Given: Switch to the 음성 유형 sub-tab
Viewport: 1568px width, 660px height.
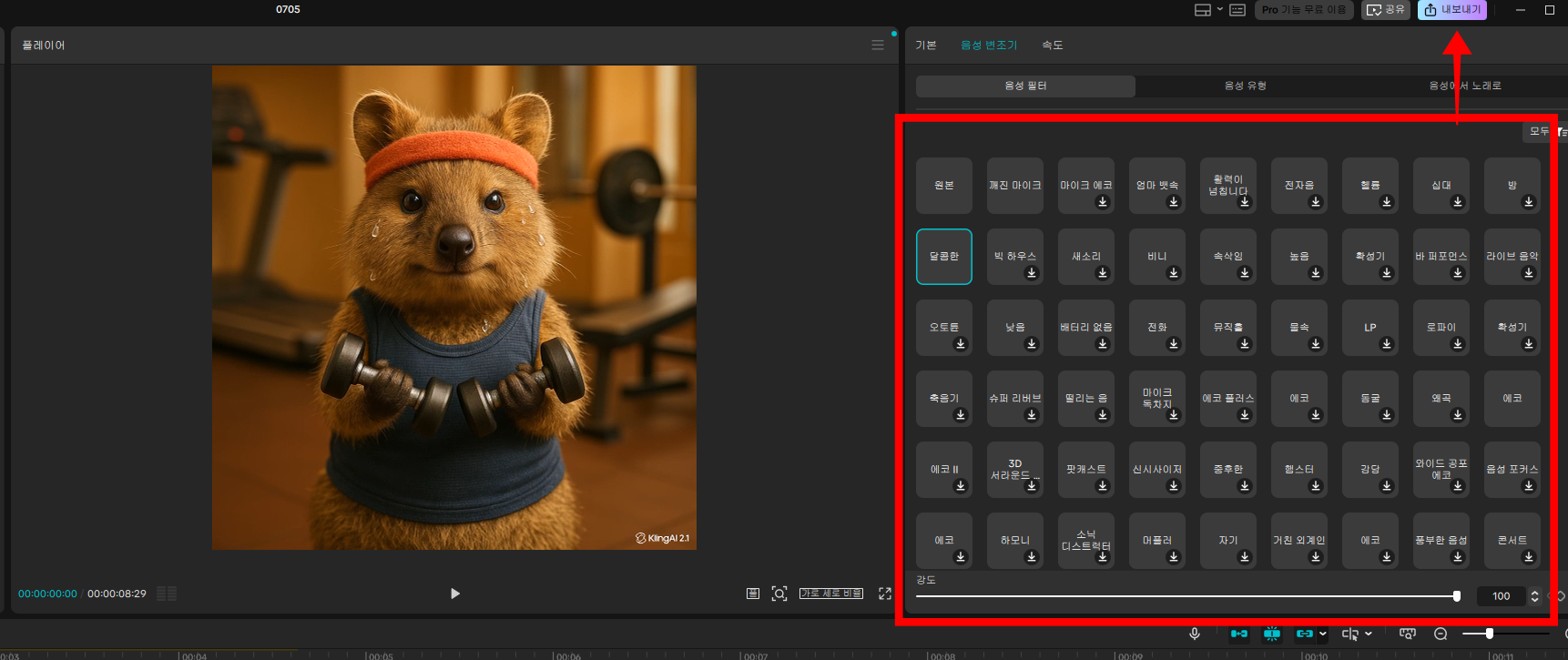Looking at the screenshot, I should pos(1245,86).
